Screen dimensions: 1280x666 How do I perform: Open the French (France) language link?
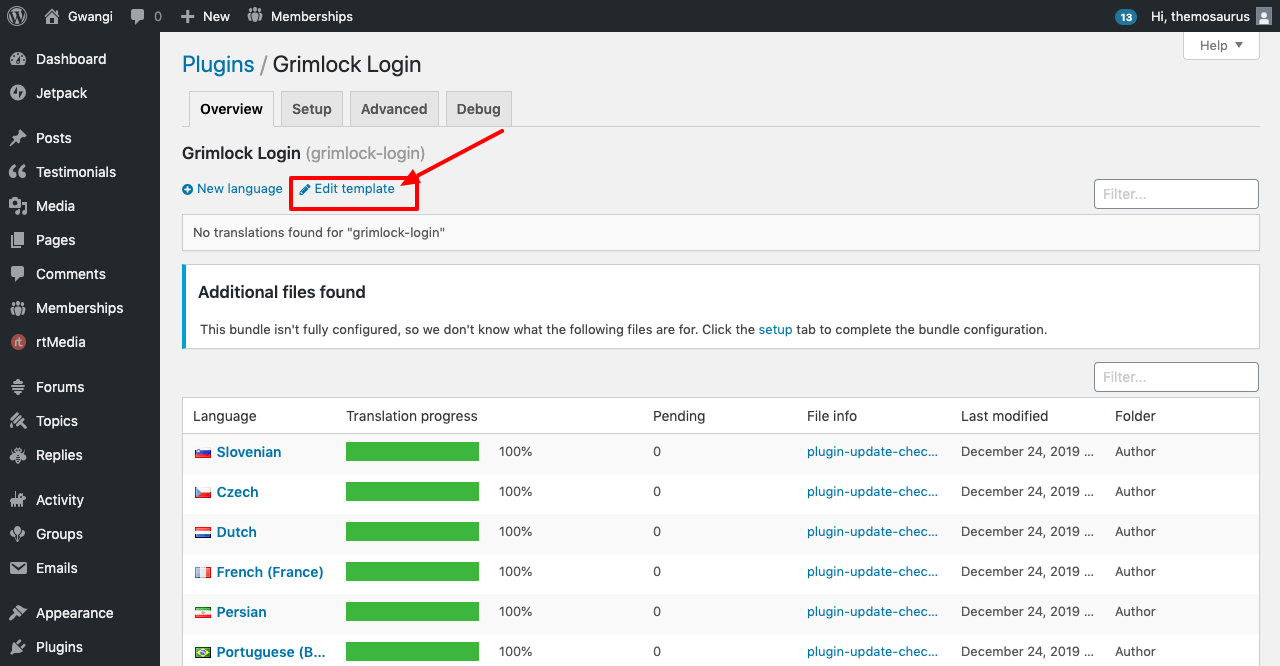(x=270, y=572)
